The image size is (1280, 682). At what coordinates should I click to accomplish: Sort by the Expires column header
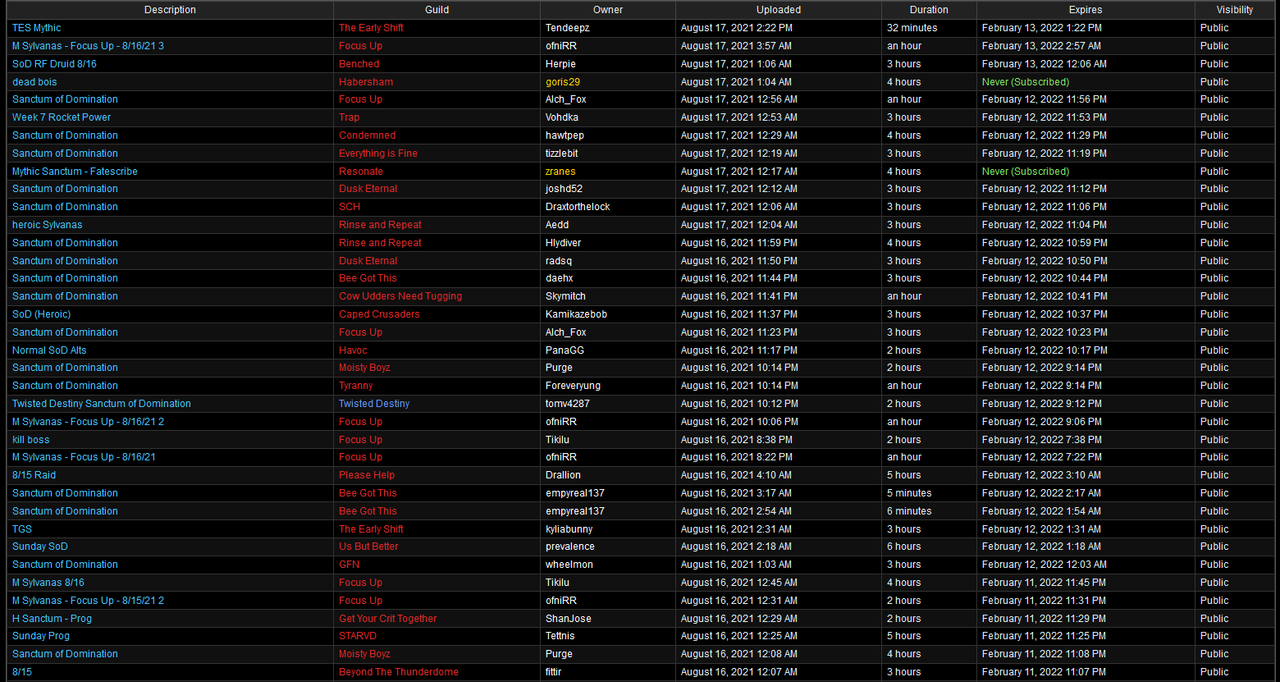pos(1085,10)
